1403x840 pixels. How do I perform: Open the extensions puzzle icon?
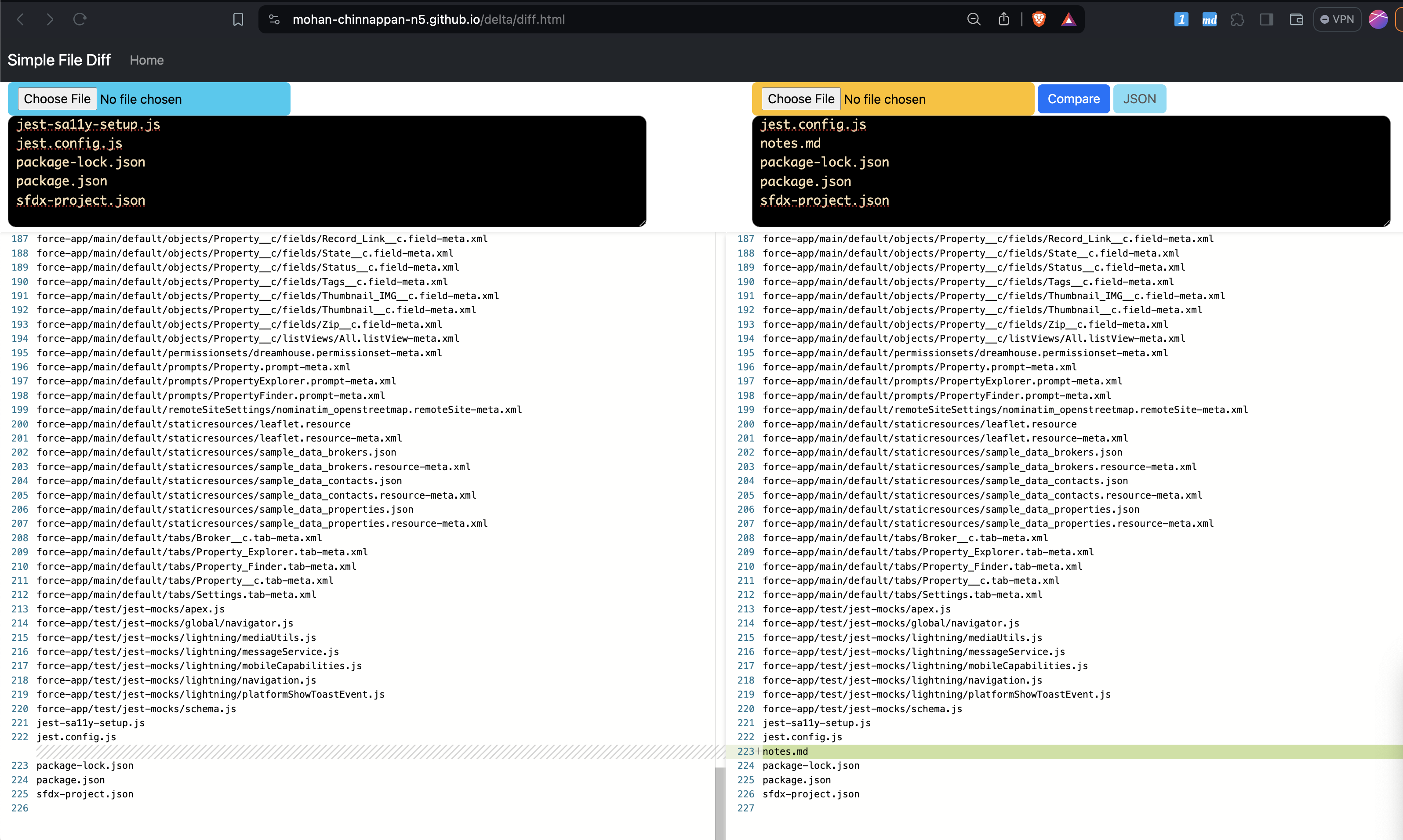(1238, 19)
